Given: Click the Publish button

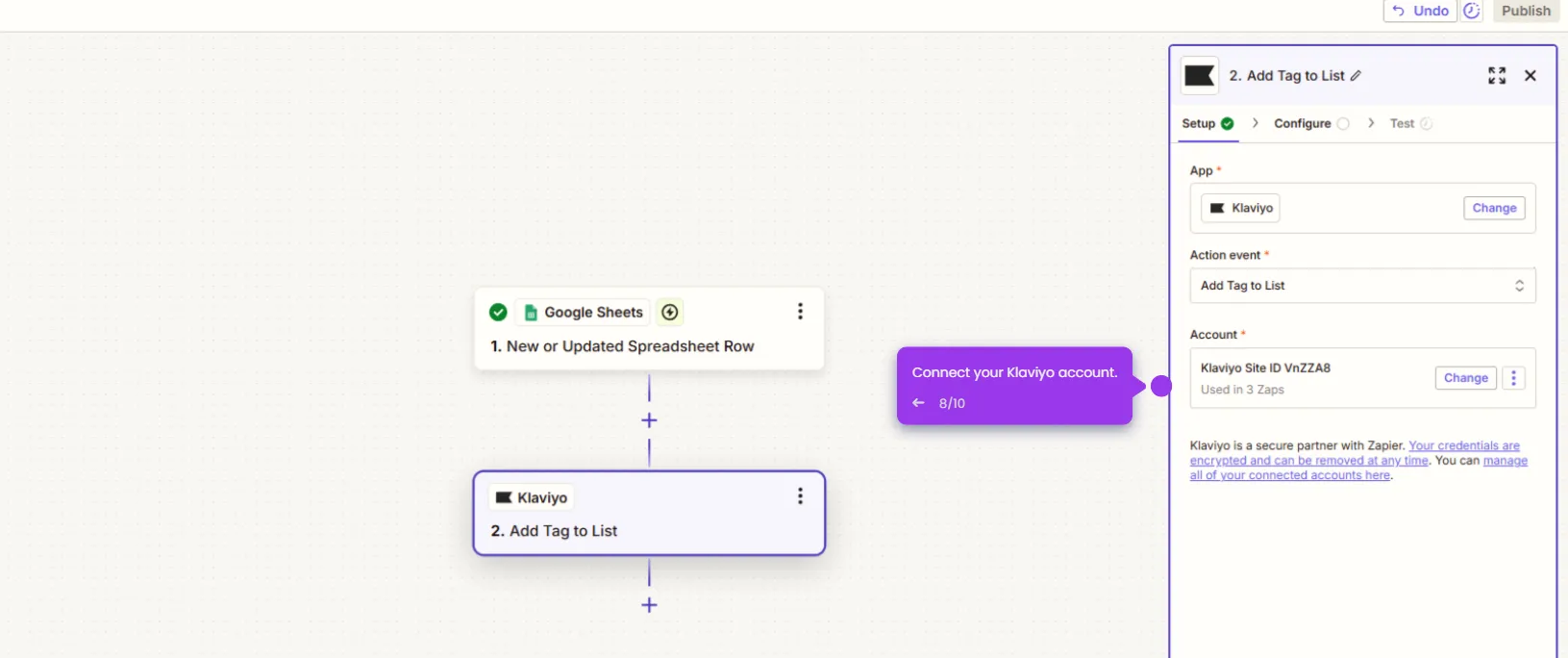Looking at the screenshot, I should click(1526, 11).
